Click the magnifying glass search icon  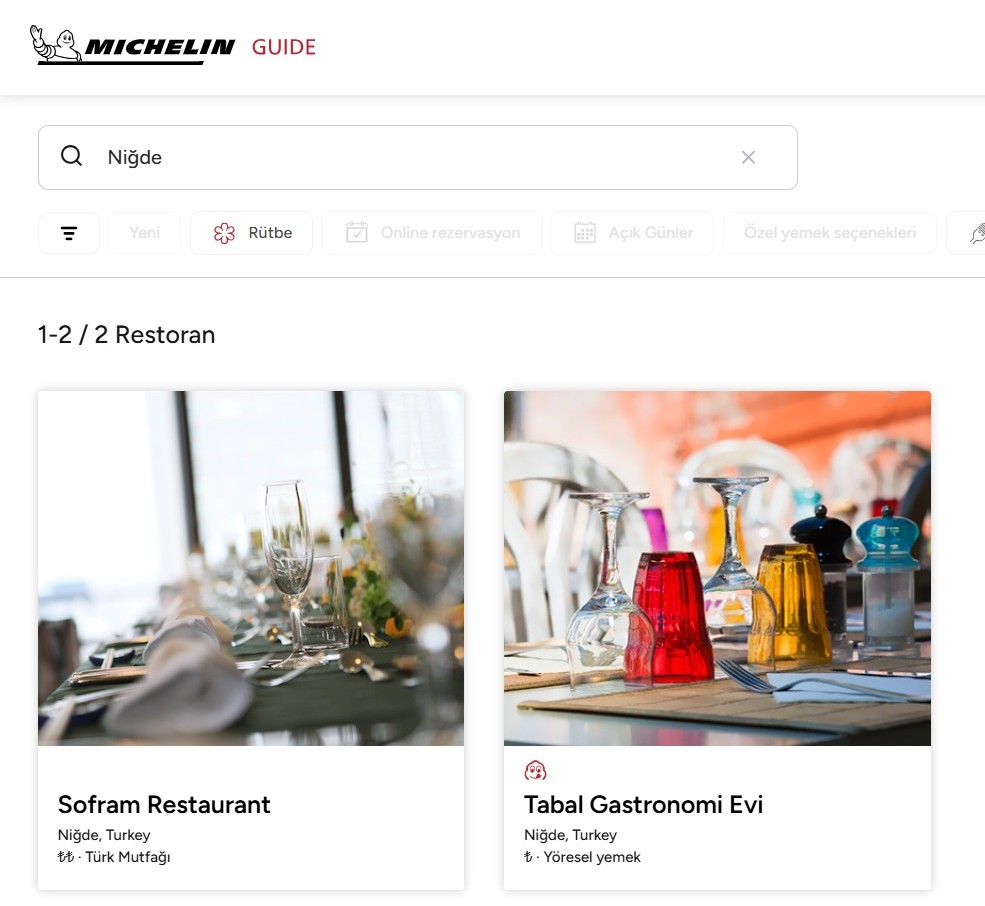point(72,156)
